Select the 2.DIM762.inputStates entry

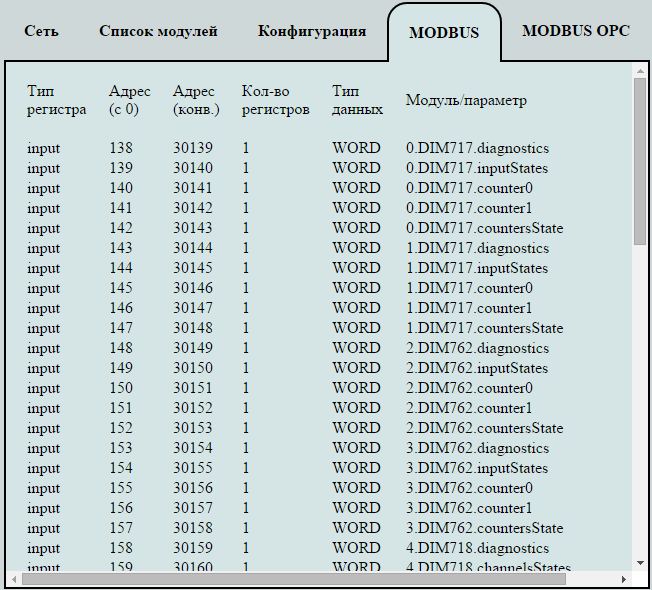tap(477, 368)
